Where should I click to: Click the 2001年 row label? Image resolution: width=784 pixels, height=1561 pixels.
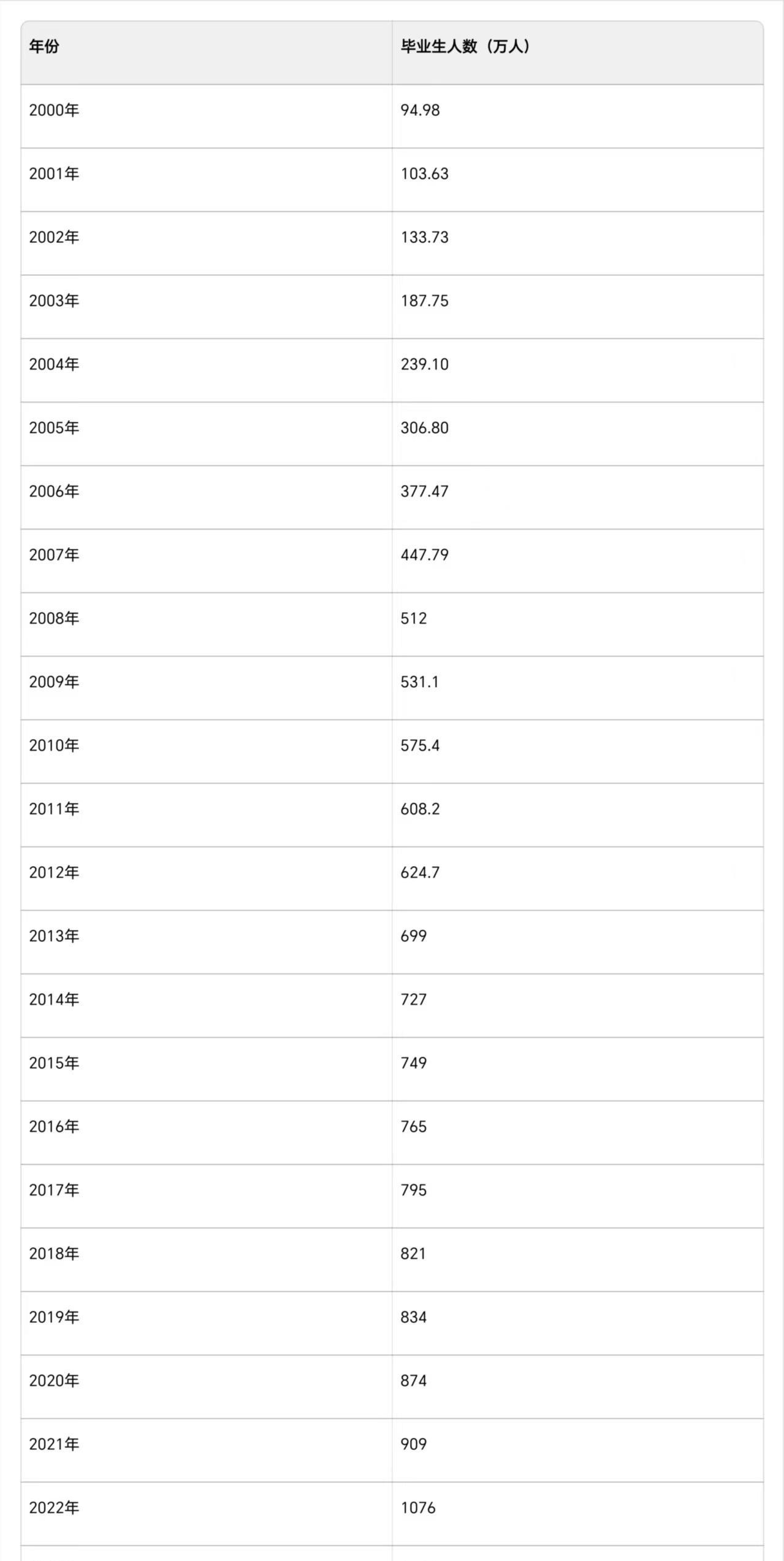[54, 174]
